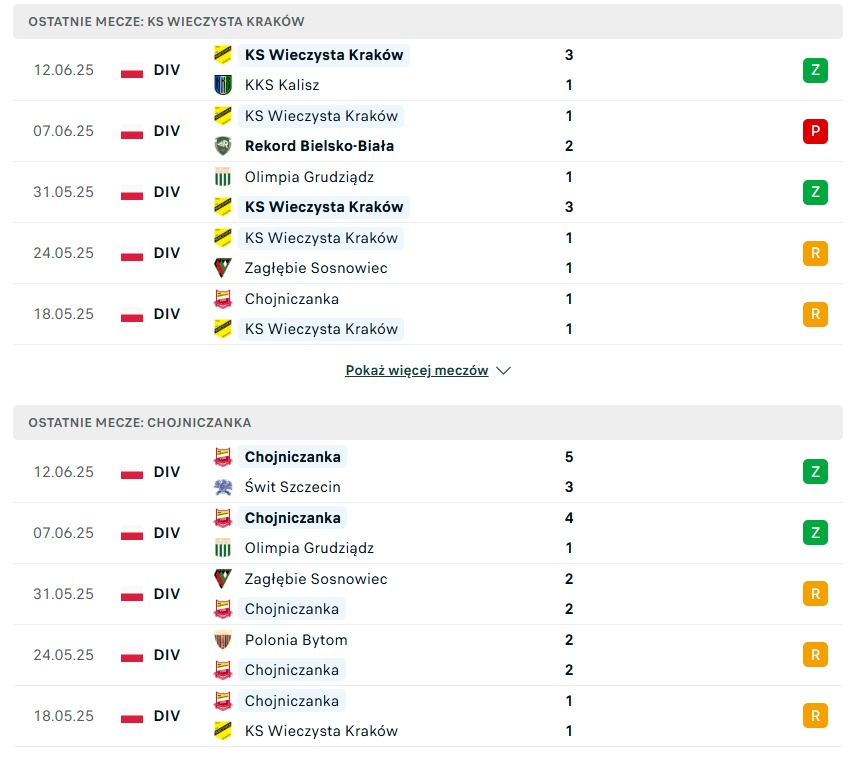Click the Świt Szczecin team logo

click(x=222, y=487)
